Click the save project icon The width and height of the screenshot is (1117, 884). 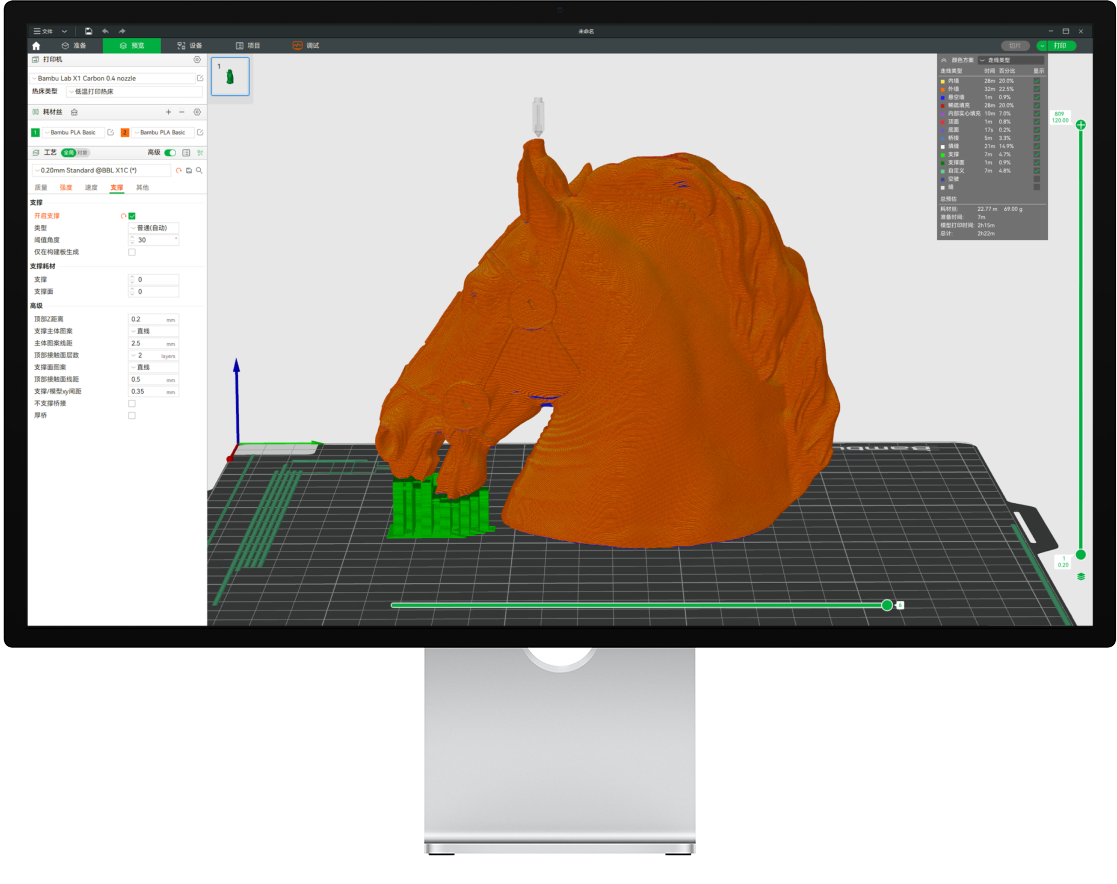(88, 31)
